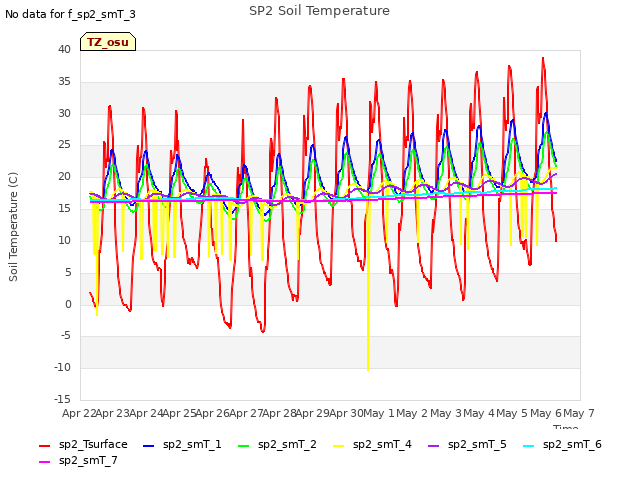
Task: Click the magenta sp2_smT_7 legend swatch
Action: [x=44, y=462]
